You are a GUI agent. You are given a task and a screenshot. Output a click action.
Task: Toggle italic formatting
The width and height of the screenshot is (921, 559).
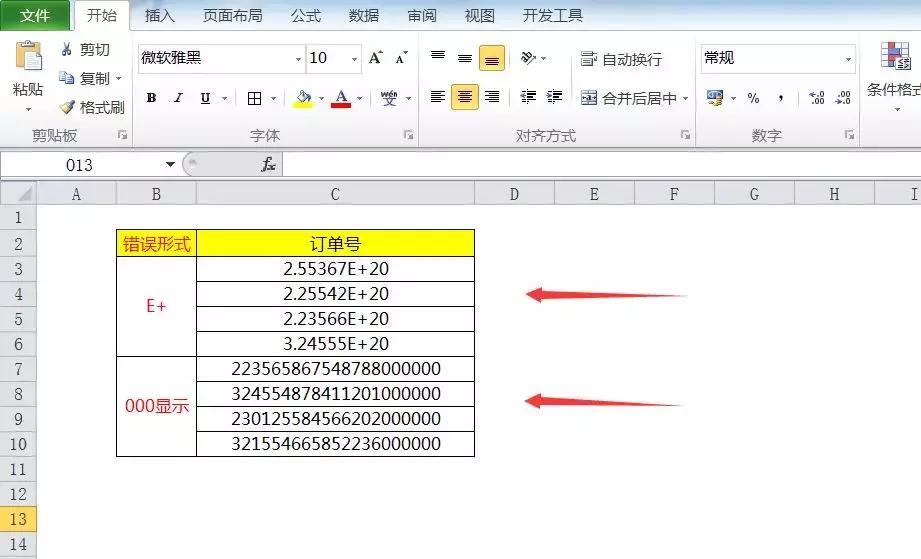click(x=179, y=98)
